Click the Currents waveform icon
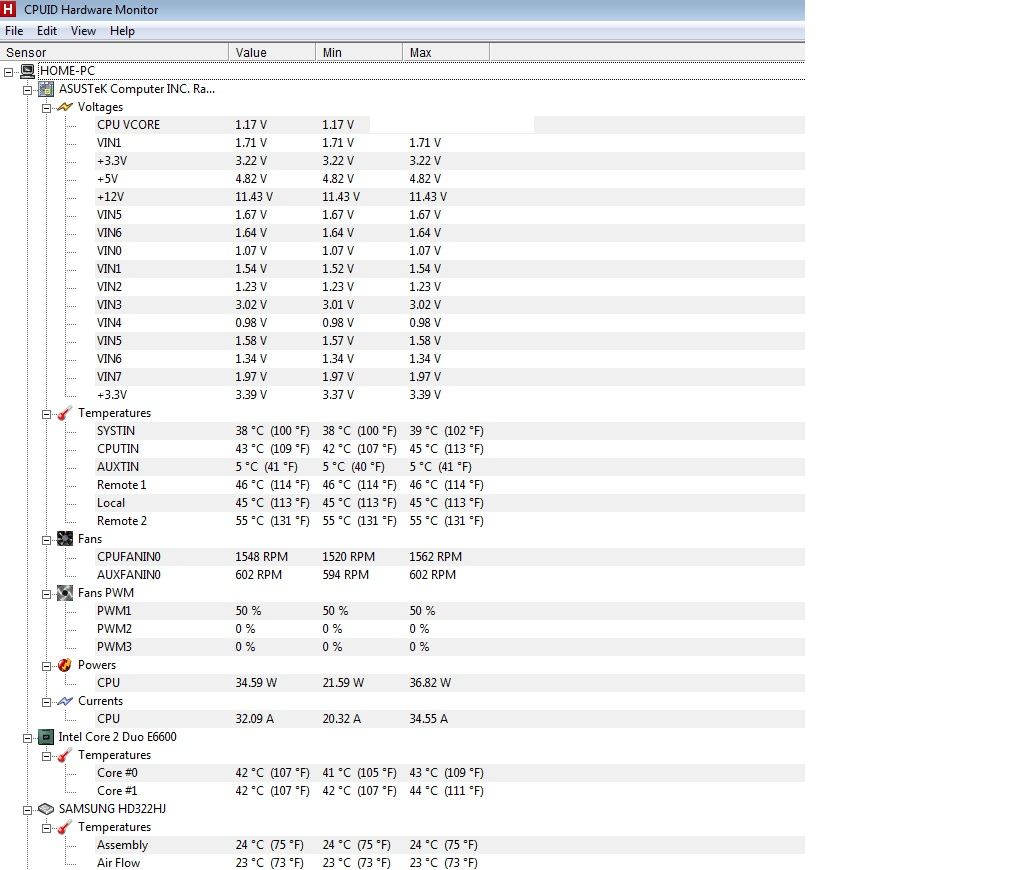Image resolution: width=1024 pixels, height=870 pixels. point(65,701)
